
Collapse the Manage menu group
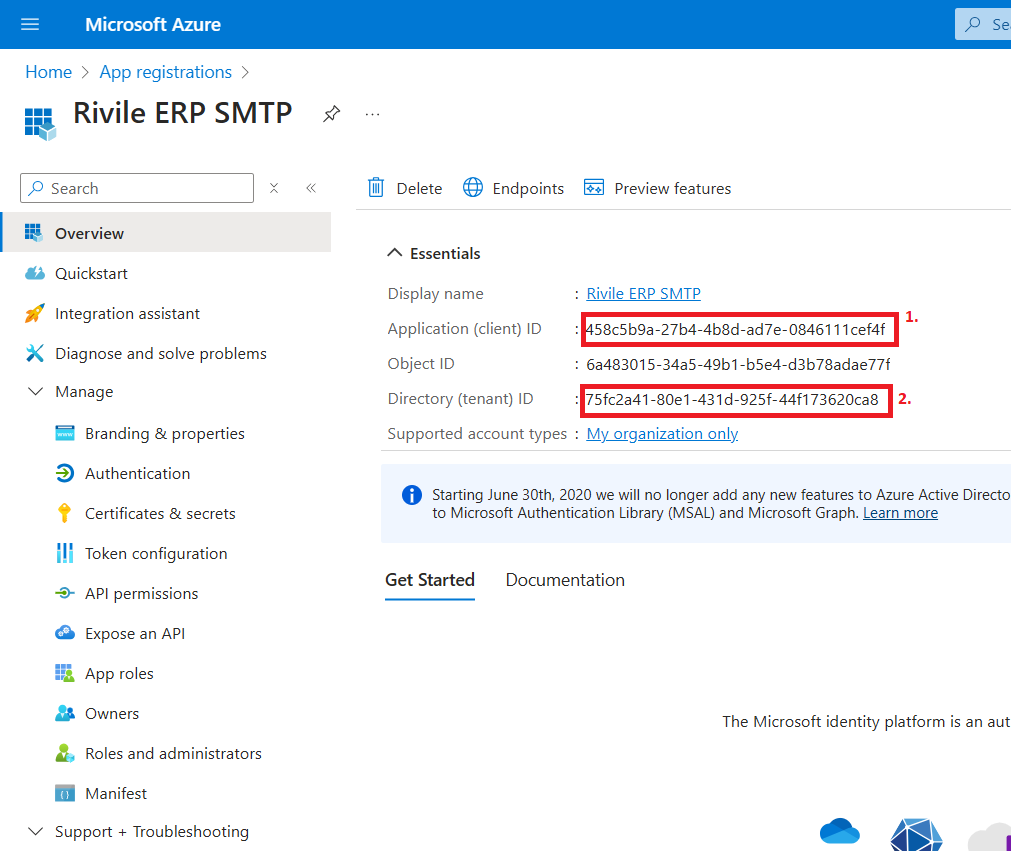click(x=36, y=392)
